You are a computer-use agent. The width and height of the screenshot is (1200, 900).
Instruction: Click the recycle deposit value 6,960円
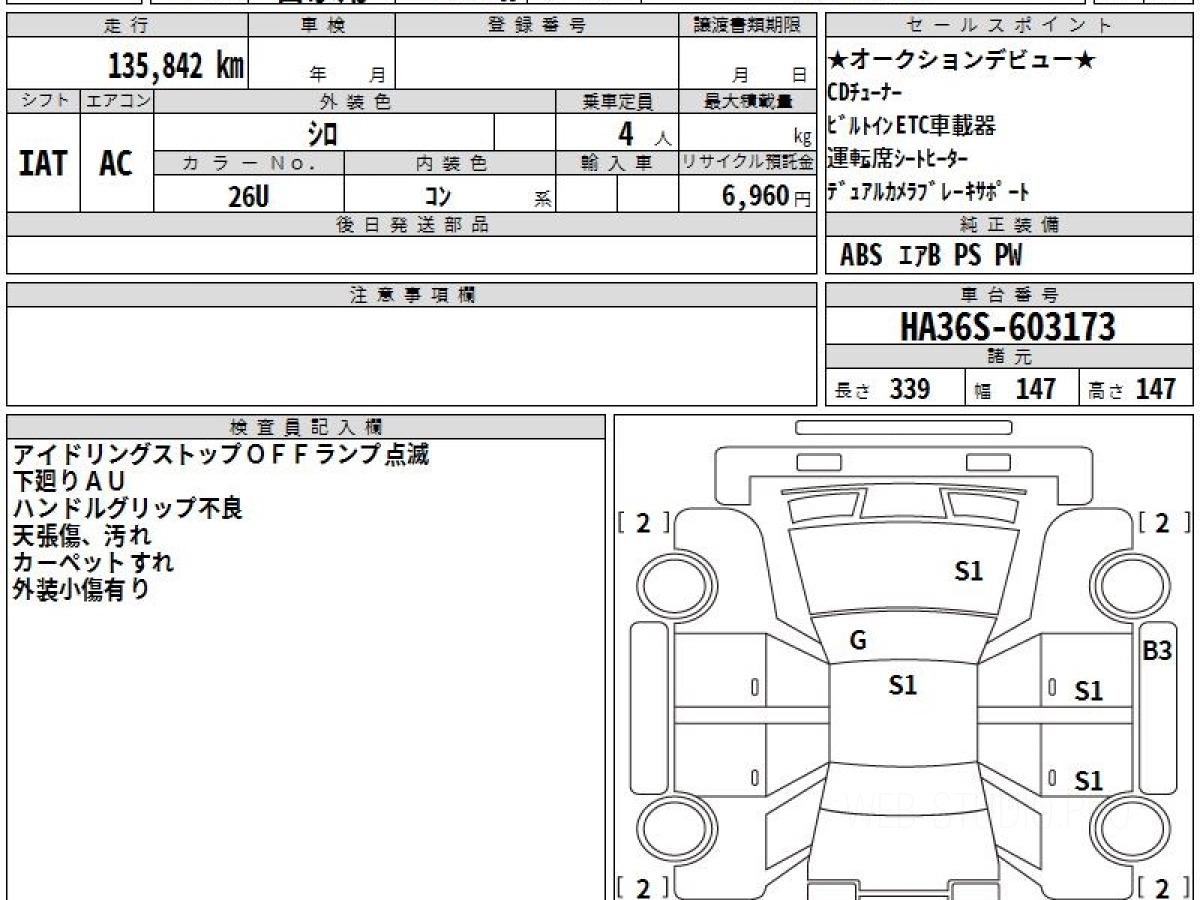[x=766, y=196]
